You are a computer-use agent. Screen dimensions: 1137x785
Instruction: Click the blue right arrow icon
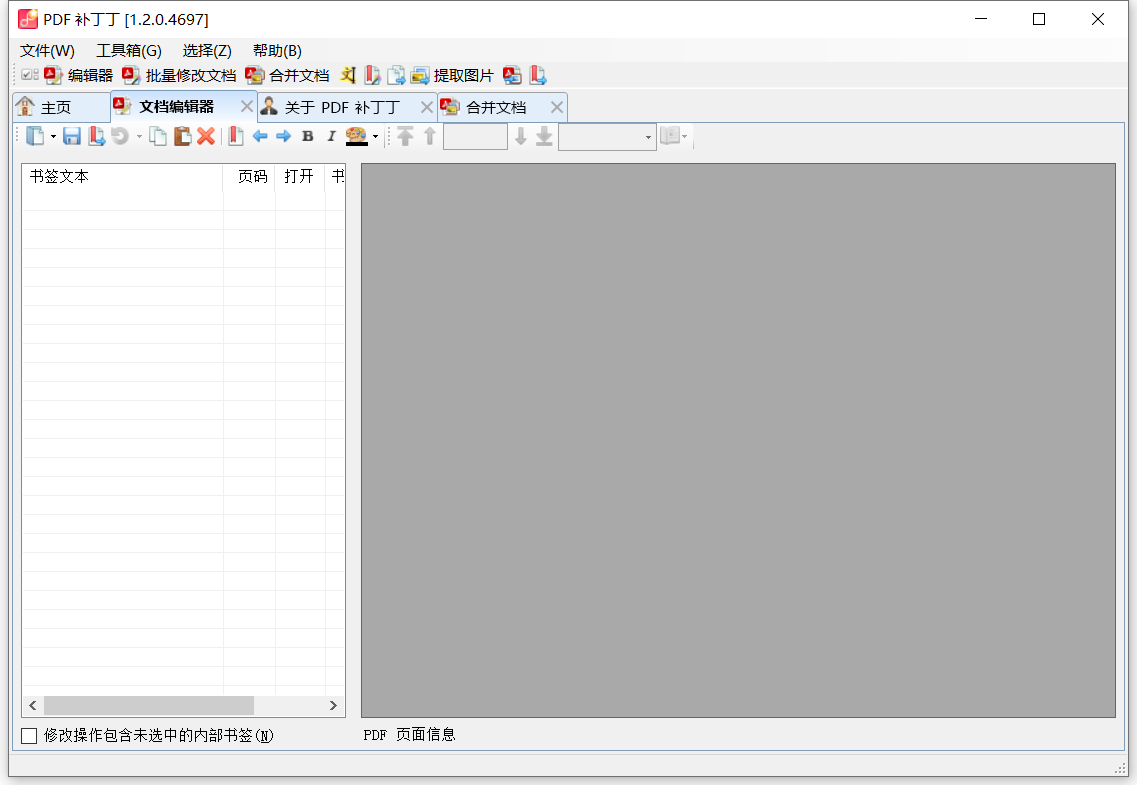[x=283, y=137]
